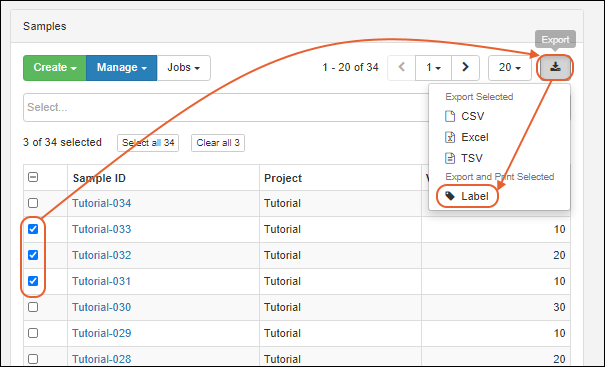Click the Export download icon button
The height and width of the screenshot is (367, 605).
555,68
